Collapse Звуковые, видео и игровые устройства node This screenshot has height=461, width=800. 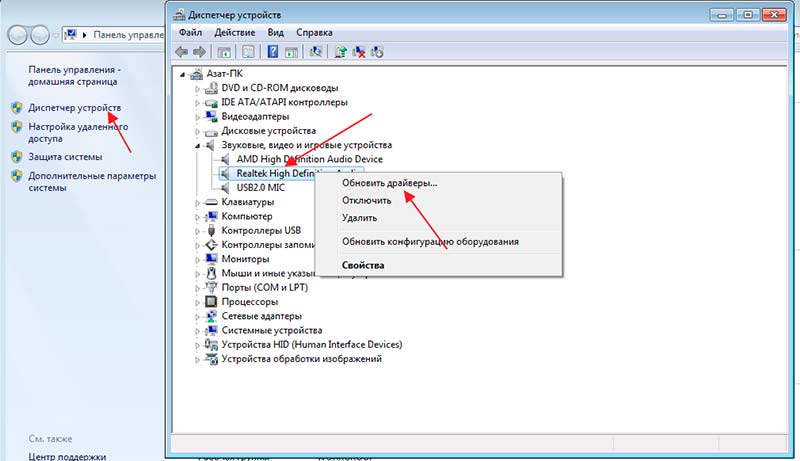click(197, 146)
